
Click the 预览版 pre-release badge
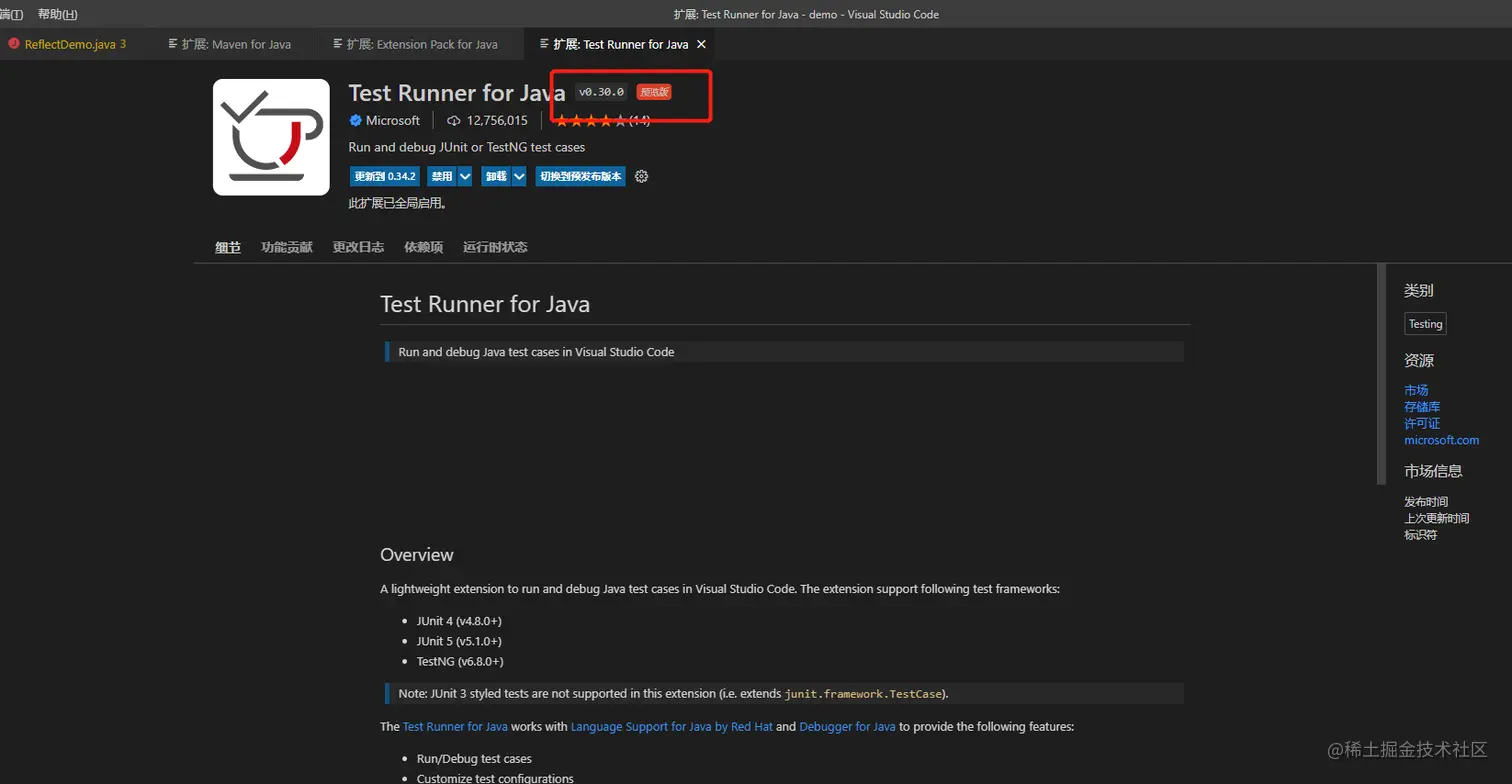point(655,92)
